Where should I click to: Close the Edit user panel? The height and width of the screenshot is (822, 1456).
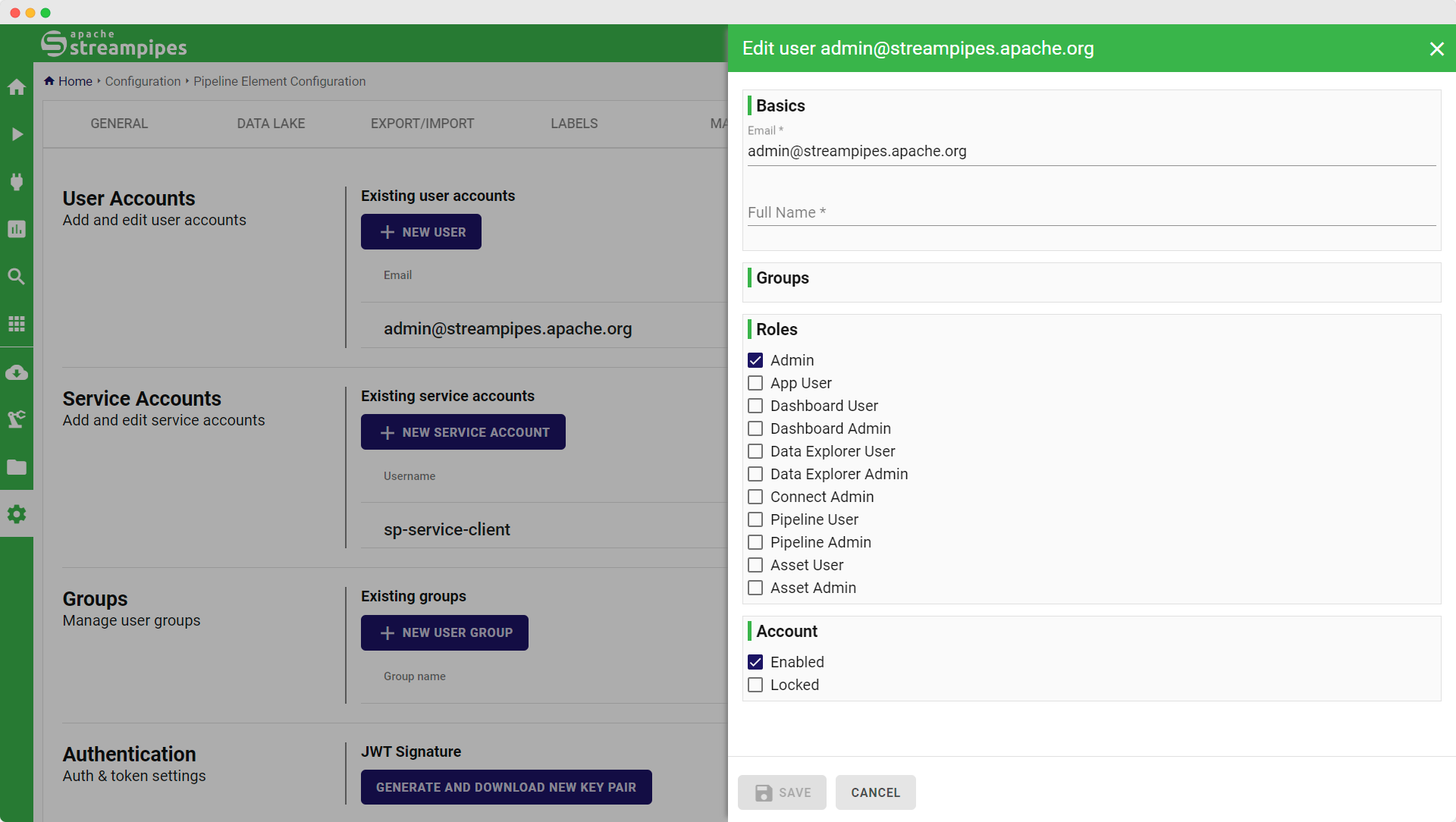tap(1436, 49)
